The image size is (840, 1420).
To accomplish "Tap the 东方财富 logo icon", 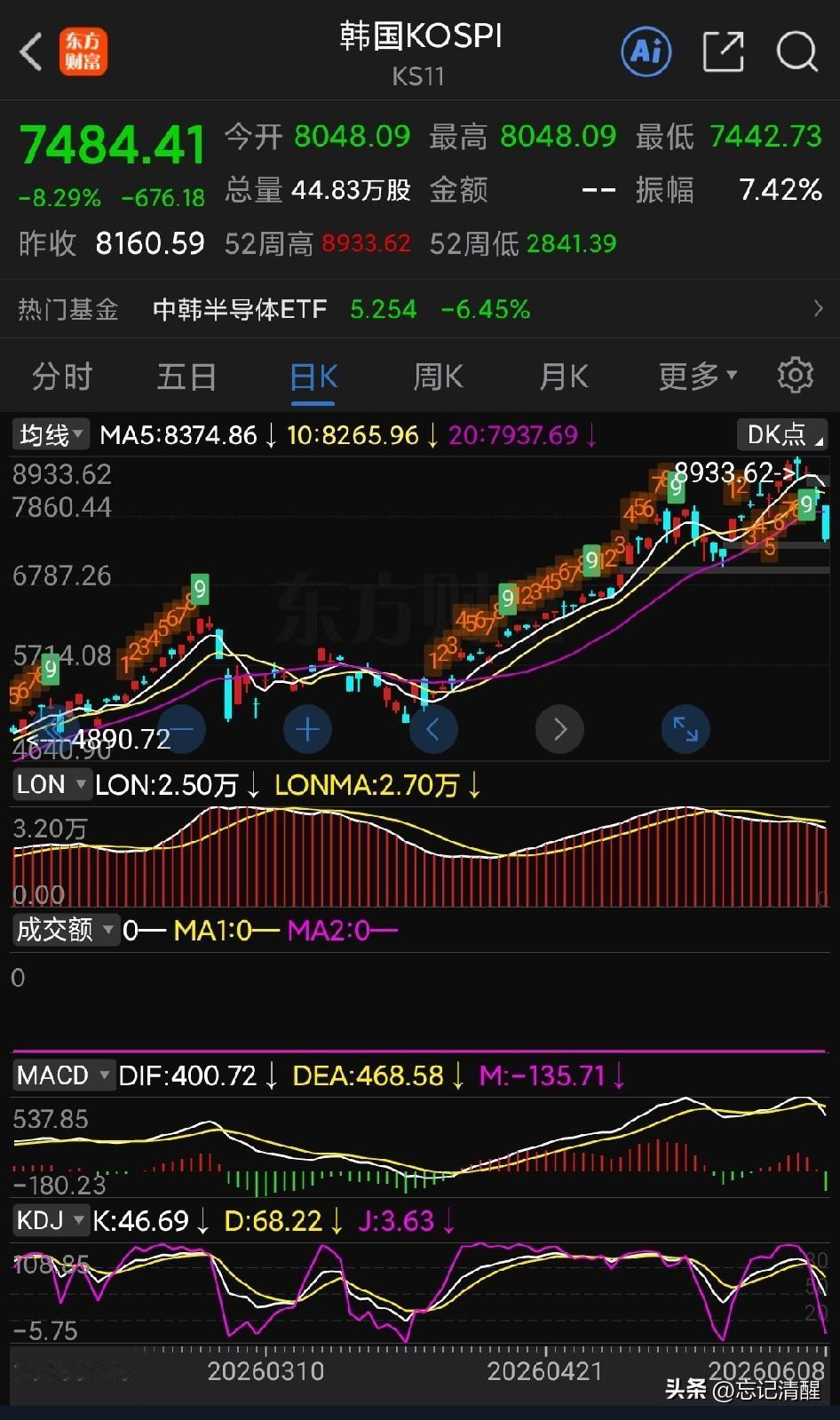I will 83,52.
